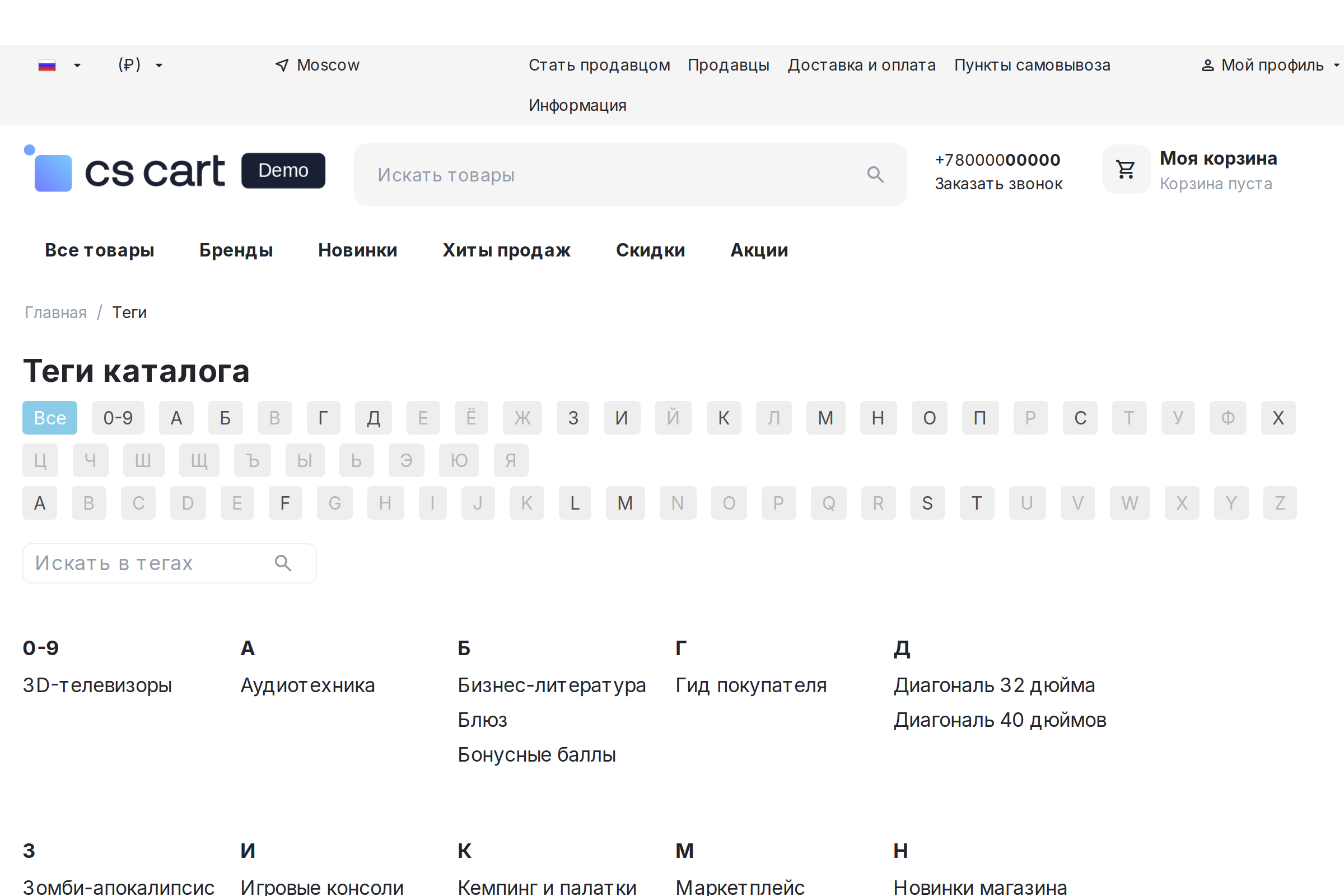Click the tag search magnifier icon
Viewport: 1344px width, 896px height.
[x=283, y=563]
